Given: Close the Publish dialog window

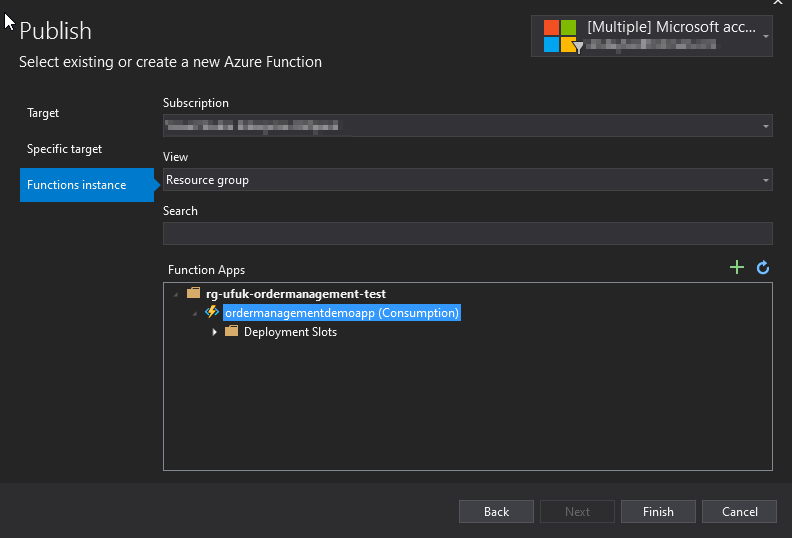Looking at the screenshot, I should click(x=778, y=2).
